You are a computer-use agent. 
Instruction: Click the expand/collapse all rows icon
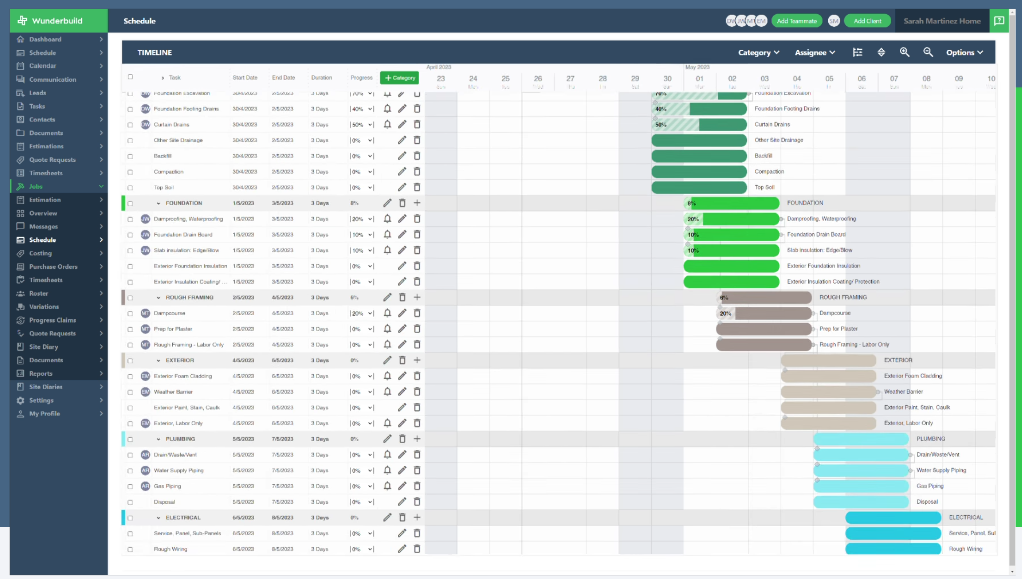(881, 52)
